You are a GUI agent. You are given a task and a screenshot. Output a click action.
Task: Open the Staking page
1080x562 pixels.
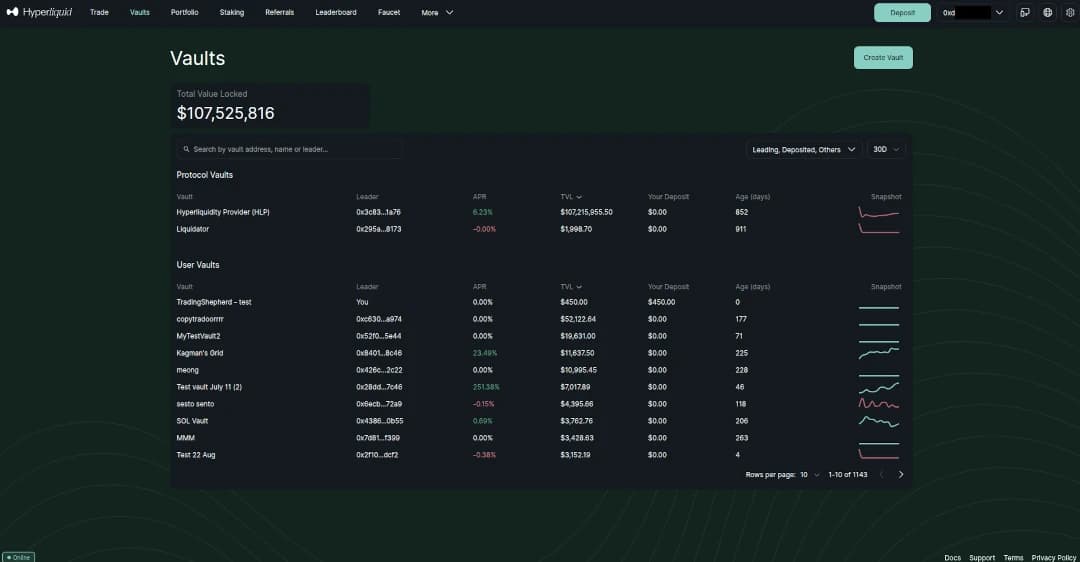[x=231, y=12]
